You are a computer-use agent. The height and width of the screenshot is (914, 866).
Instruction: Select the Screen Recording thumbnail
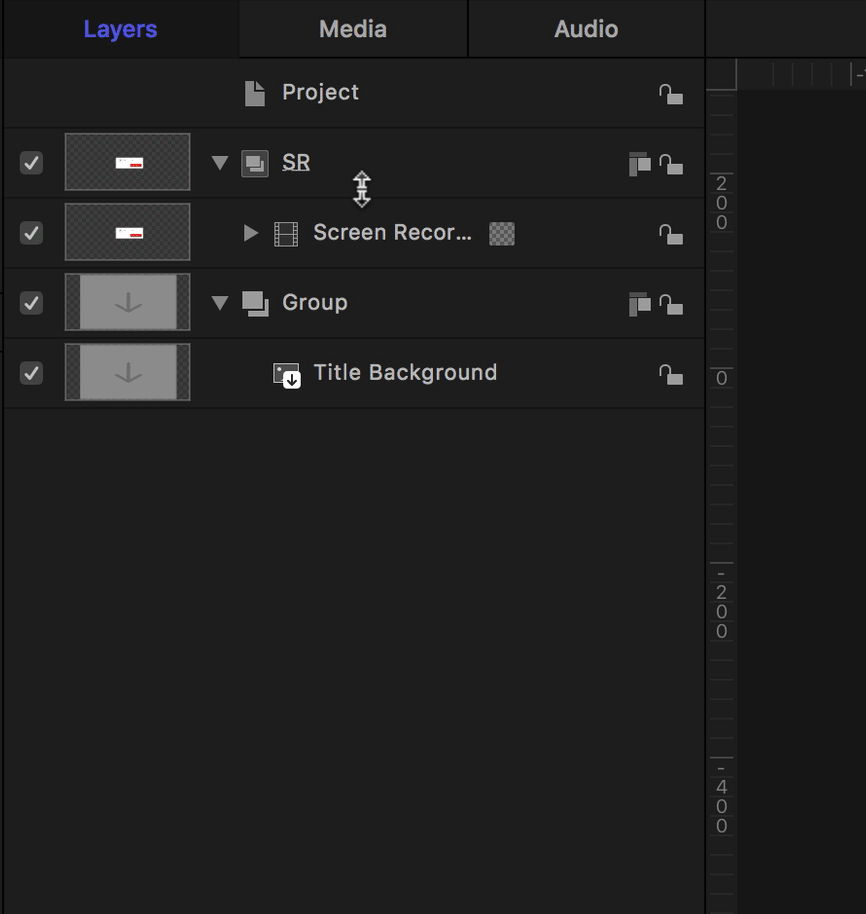click(128, 232)
